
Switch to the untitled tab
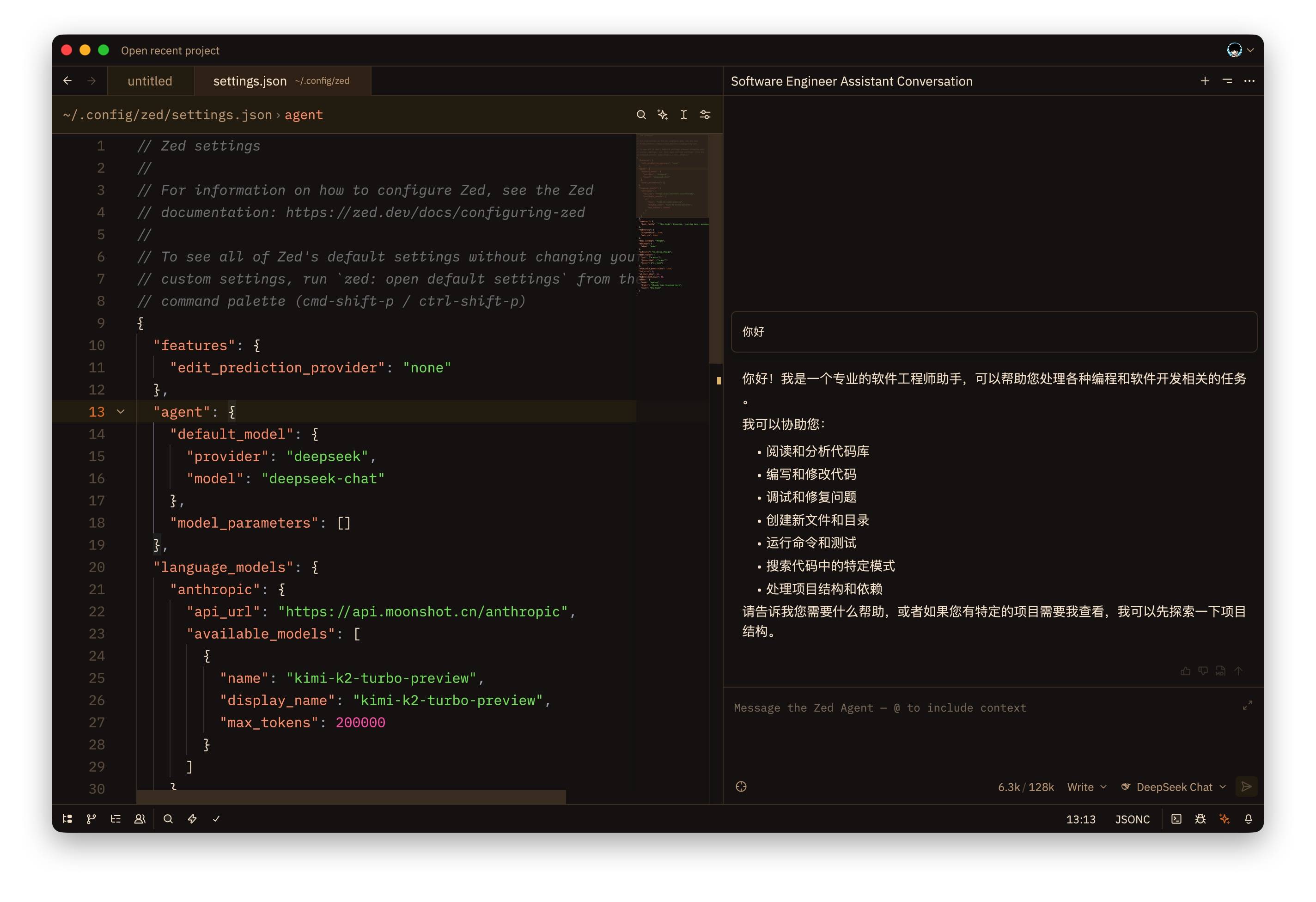[150, 81]
